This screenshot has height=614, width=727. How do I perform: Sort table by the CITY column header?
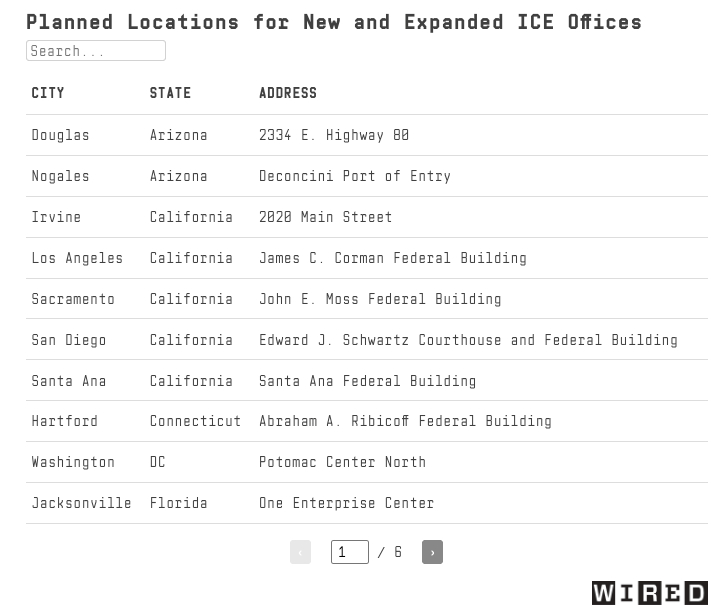coord(48,93)
